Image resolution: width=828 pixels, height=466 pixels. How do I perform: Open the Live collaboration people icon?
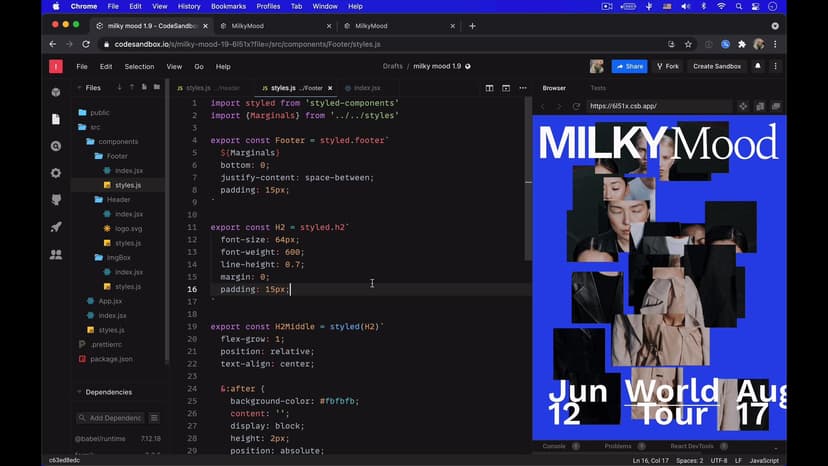(56, 255)
